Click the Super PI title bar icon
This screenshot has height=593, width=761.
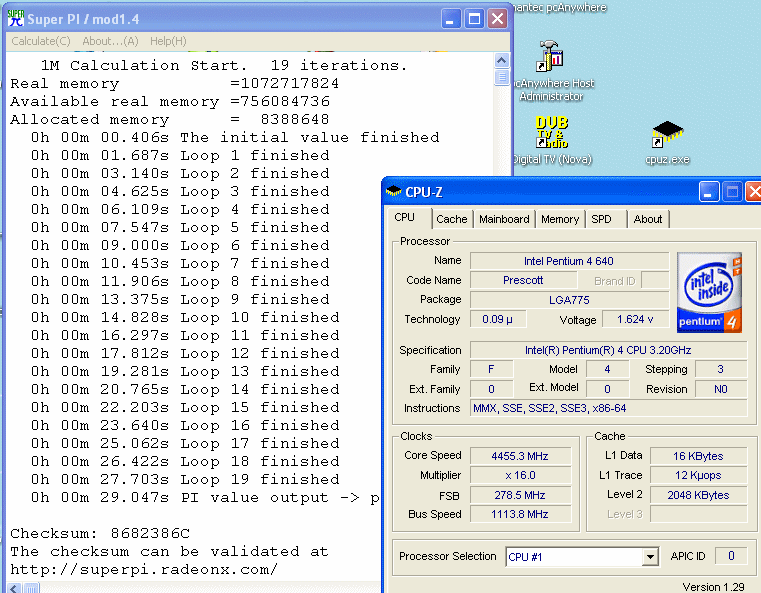(16, 19)
